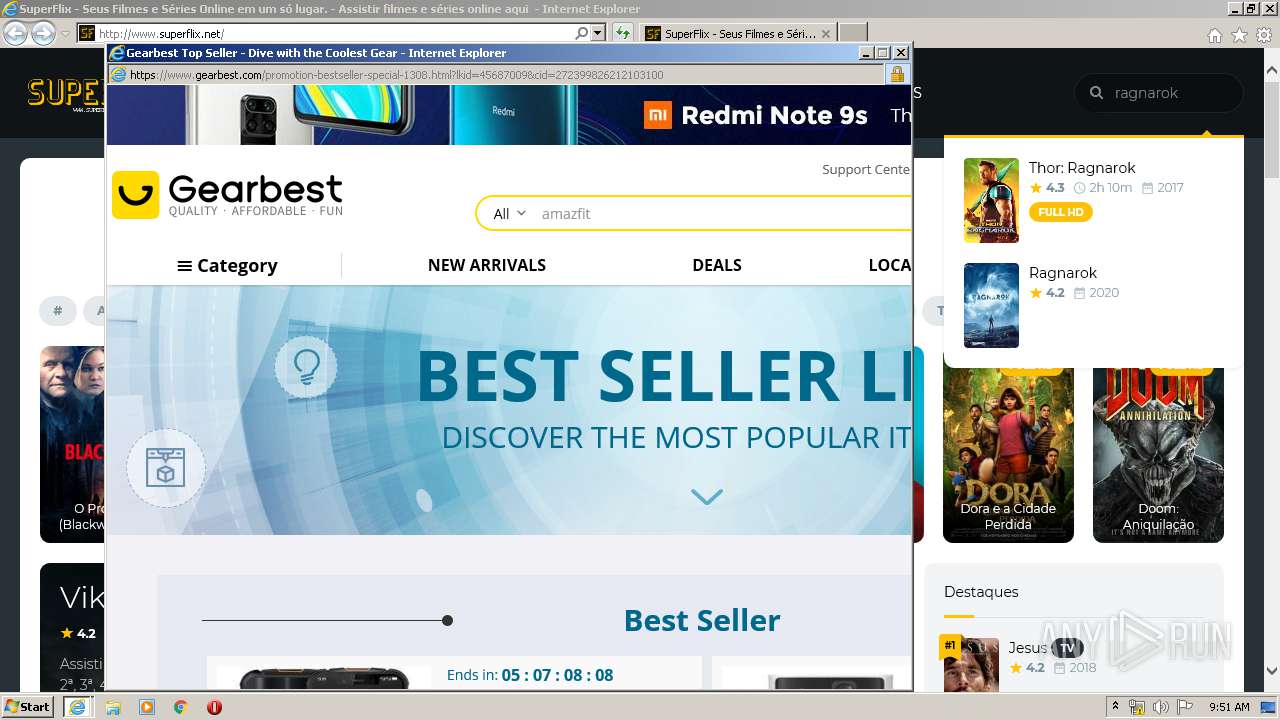This screenshot has height=720, width=1280.
Task: Open Jesus highlighted title thumbnail
Action: pos(971,664)
